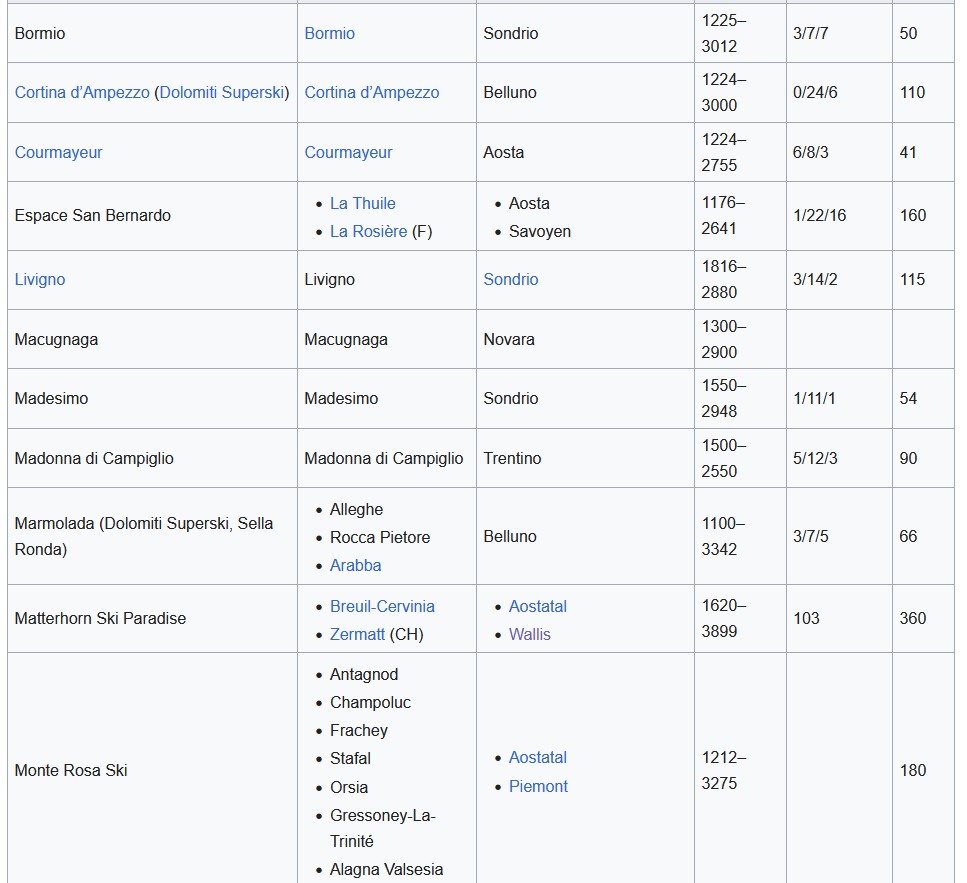Screen dimensions: 967x883
Task: Select the value 103 in the Matterhorn row
Action: pos(806,618)
